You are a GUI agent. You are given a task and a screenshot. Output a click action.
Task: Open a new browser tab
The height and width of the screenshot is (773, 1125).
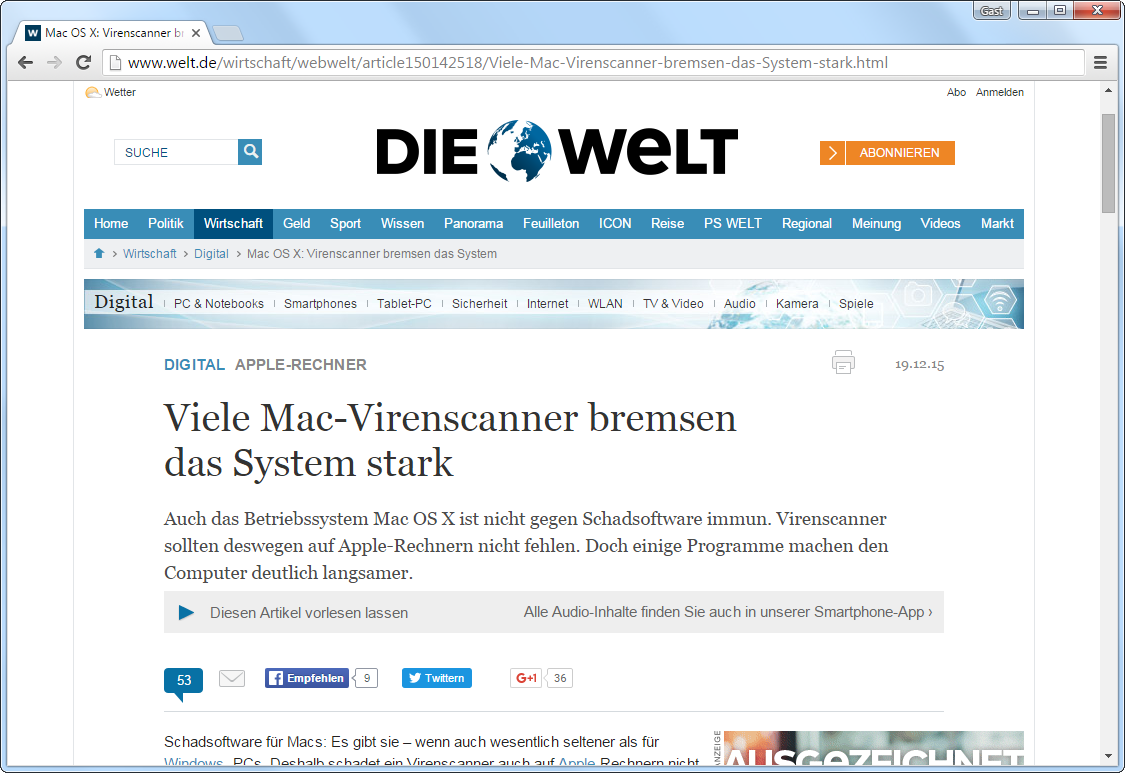point(228,34)
